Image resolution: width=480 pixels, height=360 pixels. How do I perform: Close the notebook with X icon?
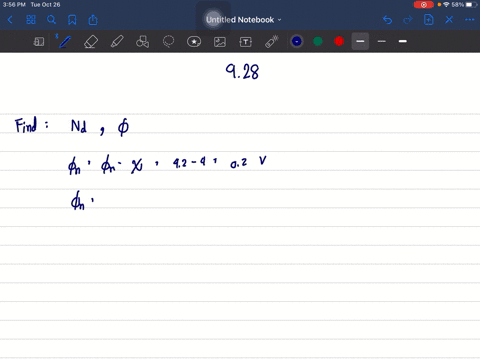(449, 20)
